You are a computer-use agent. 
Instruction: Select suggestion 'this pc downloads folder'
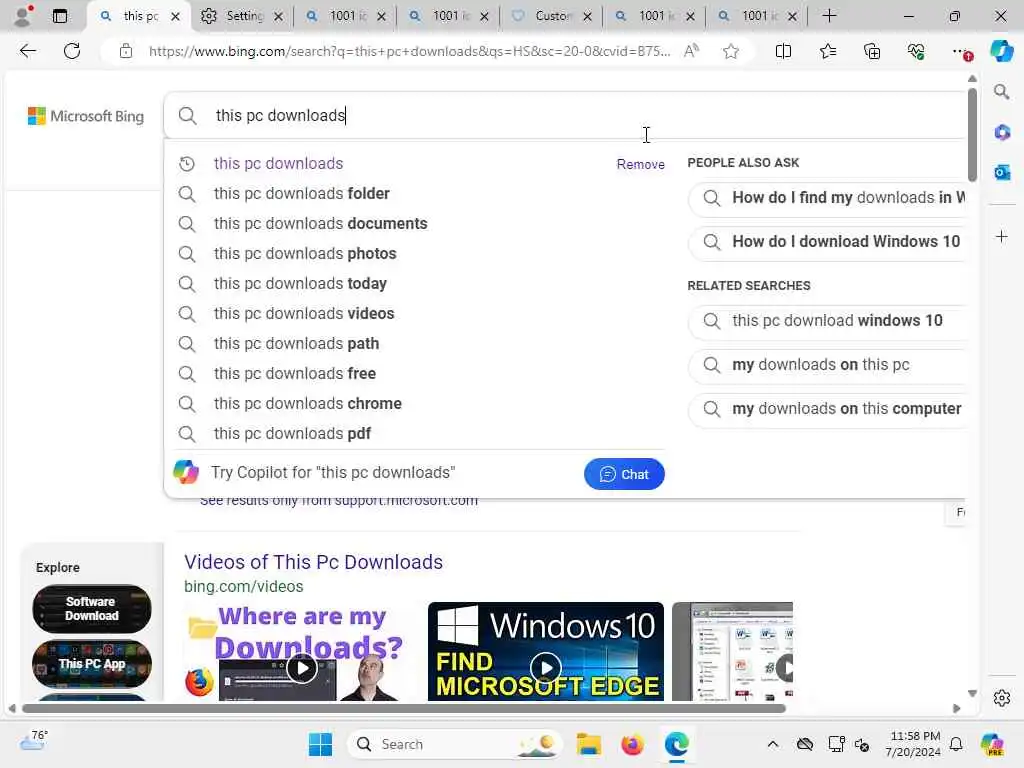302,193
